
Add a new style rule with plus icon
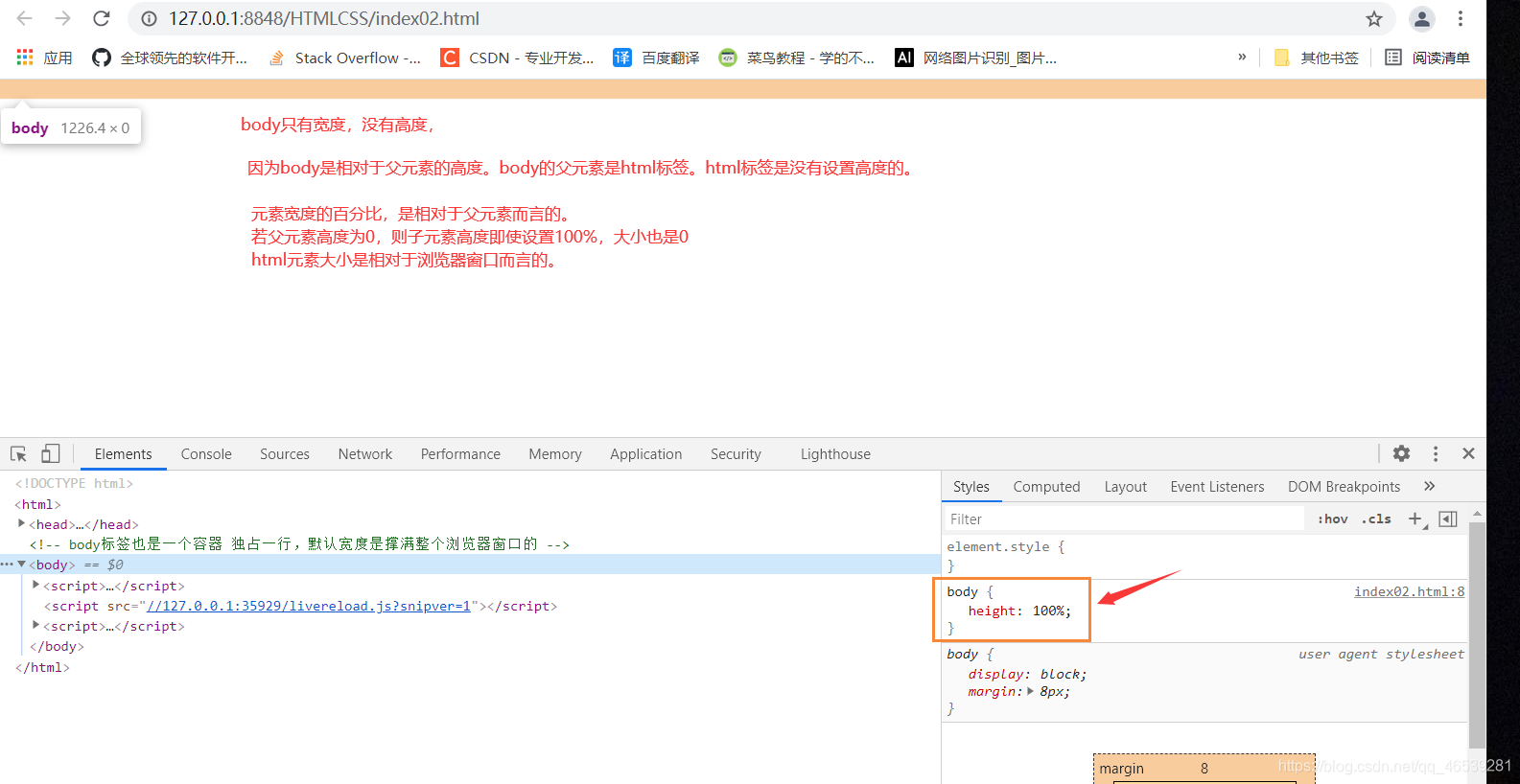[x=1415, y=519]
